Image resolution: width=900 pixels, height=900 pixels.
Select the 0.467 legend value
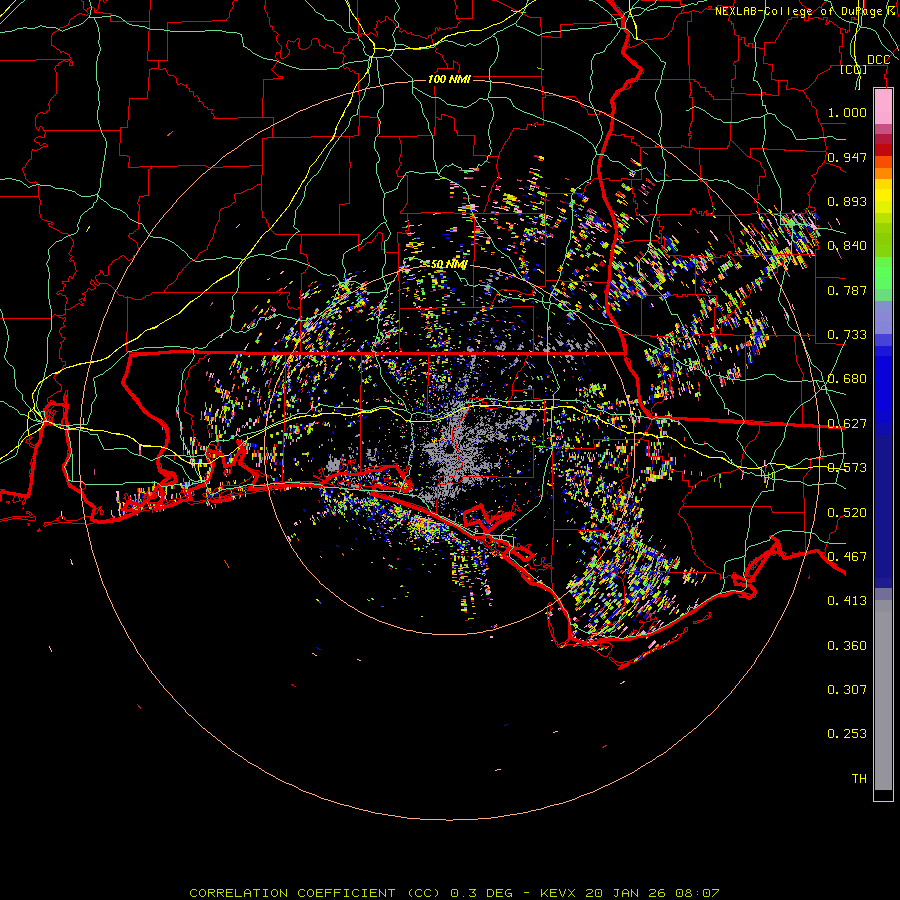click(847, 557)
